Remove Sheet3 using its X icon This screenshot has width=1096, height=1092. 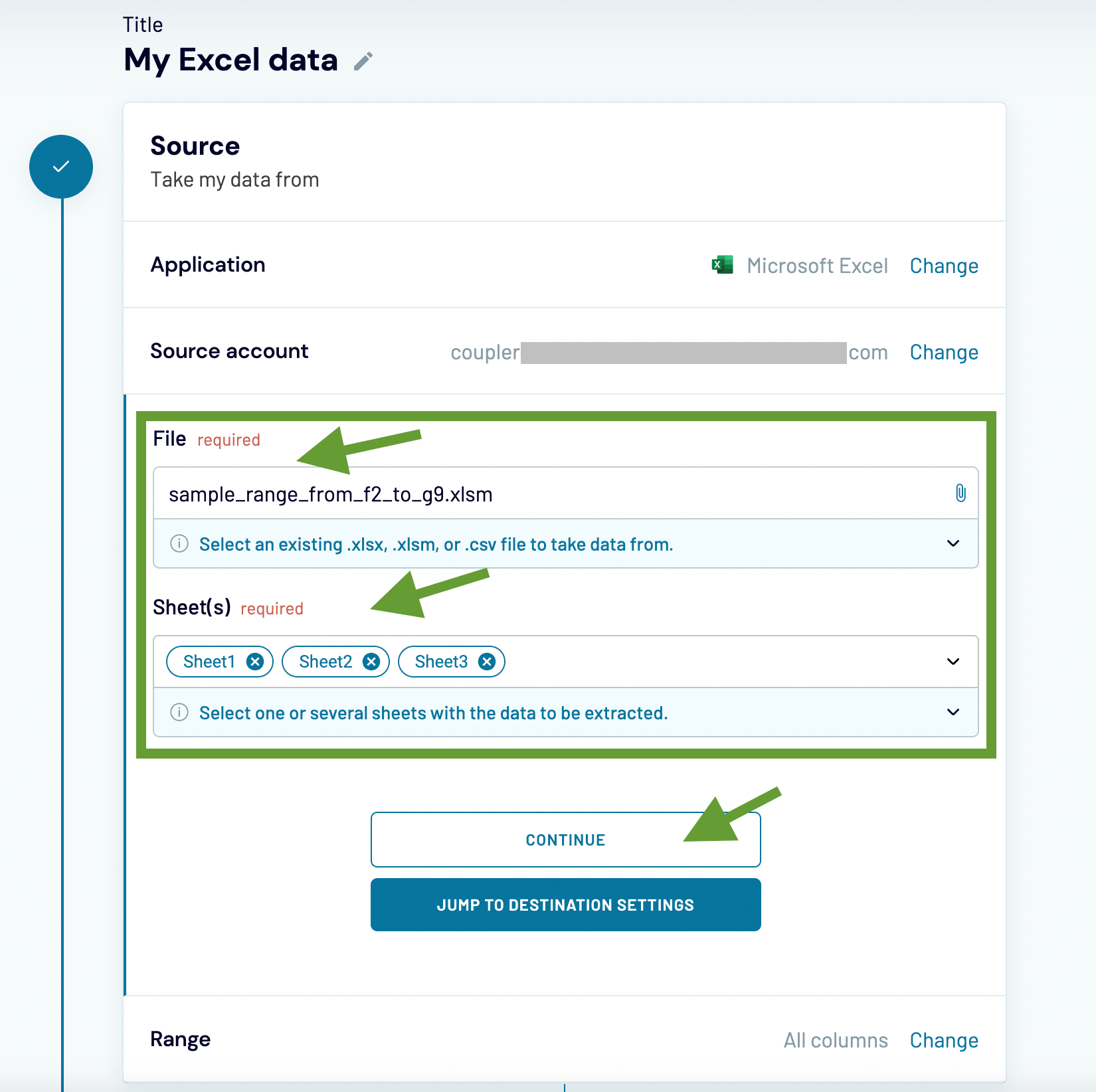[x=486, y=661]
